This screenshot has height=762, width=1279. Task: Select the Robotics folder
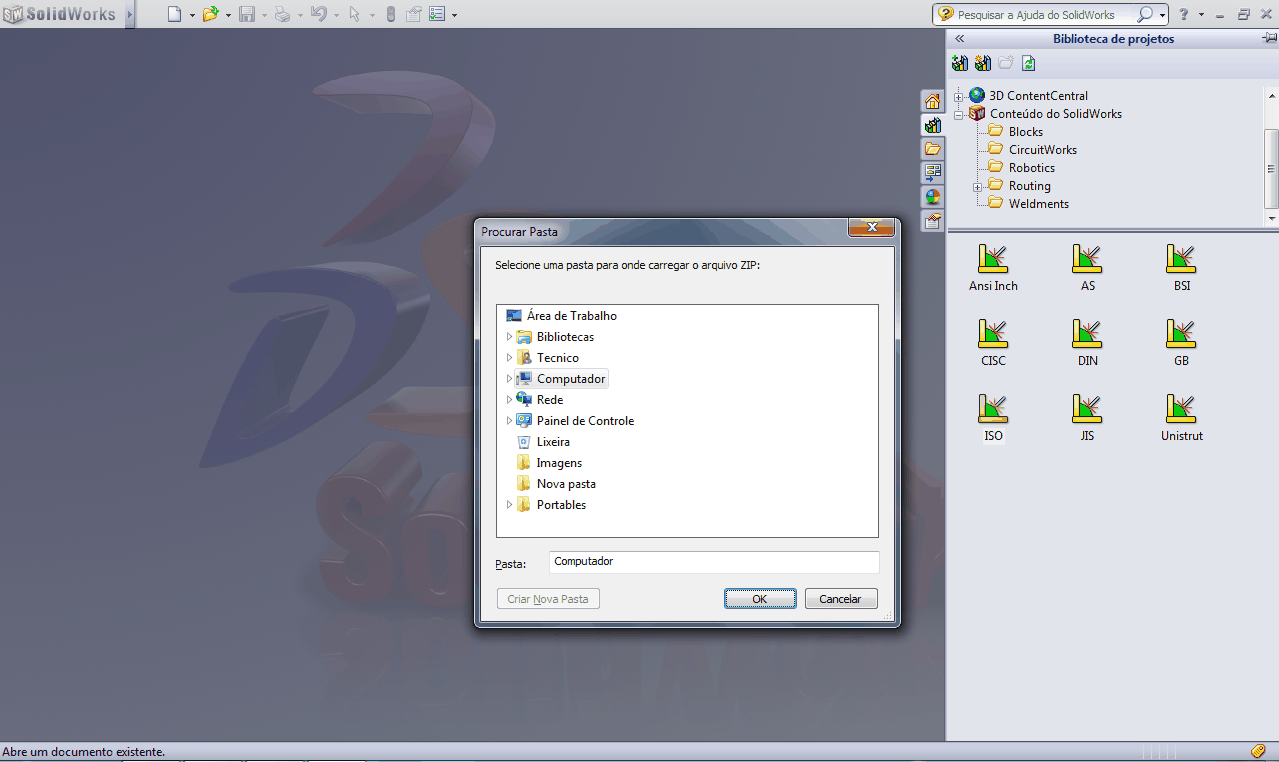tap(1021, 168)
